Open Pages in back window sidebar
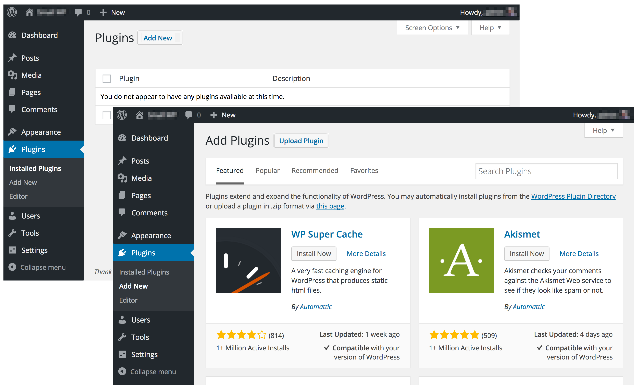The image size is (637, 389). click(x=25, y=92)
